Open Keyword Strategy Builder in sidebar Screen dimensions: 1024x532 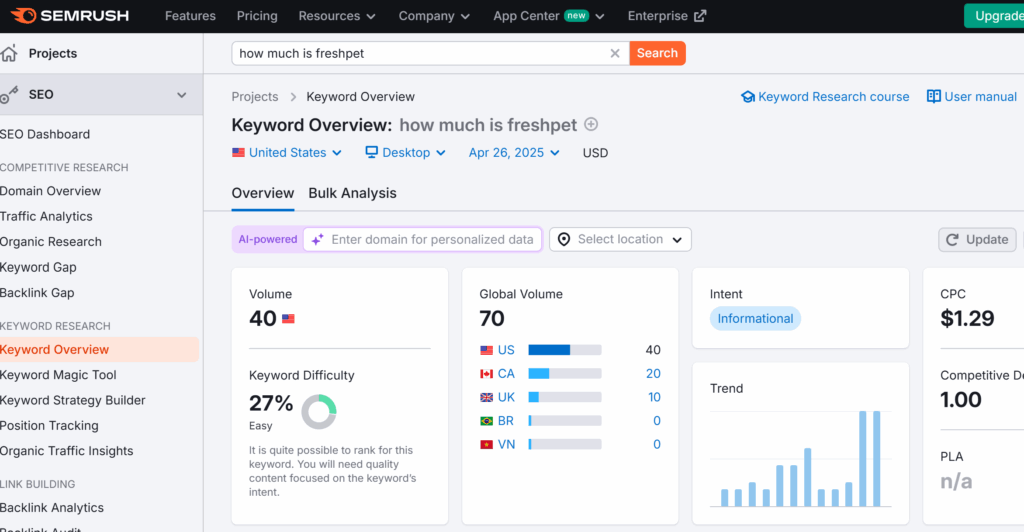(72, 401)
